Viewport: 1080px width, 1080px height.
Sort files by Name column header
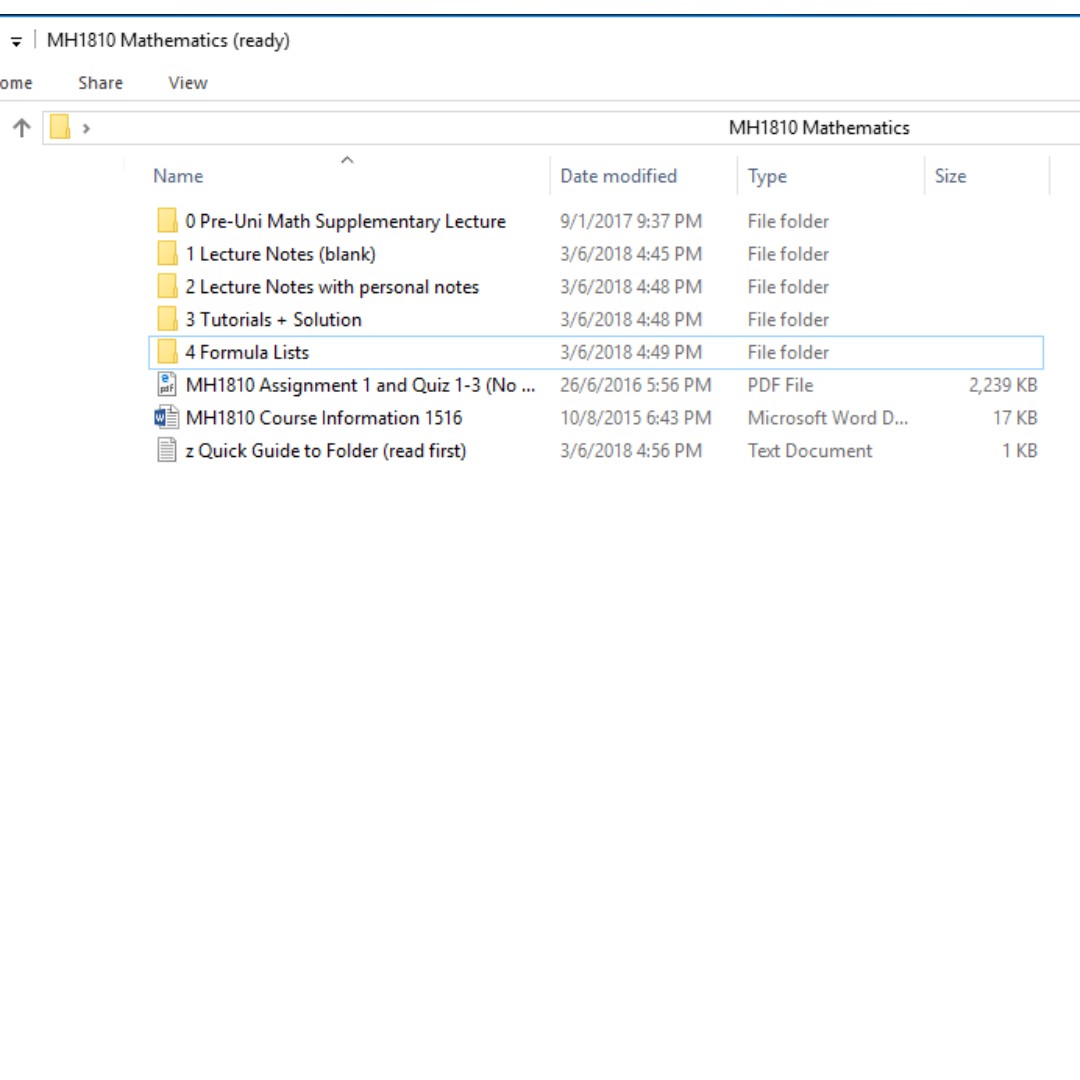[178, 176]
